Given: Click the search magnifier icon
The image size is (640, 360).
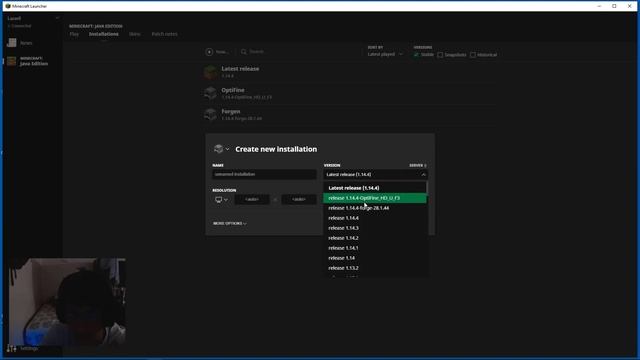Looking at the screenshot, I should coord(244,52).
